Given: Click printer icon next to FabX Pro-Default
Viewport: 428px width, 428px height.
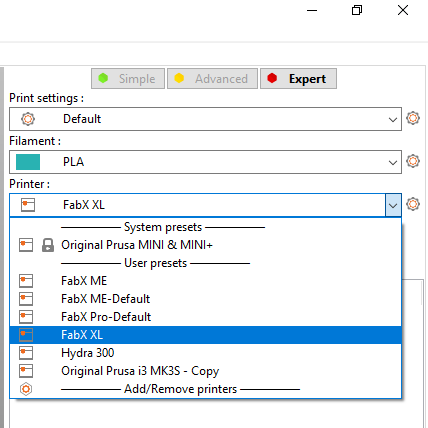Looking at the screenshot, I should (x=26, y=317).
